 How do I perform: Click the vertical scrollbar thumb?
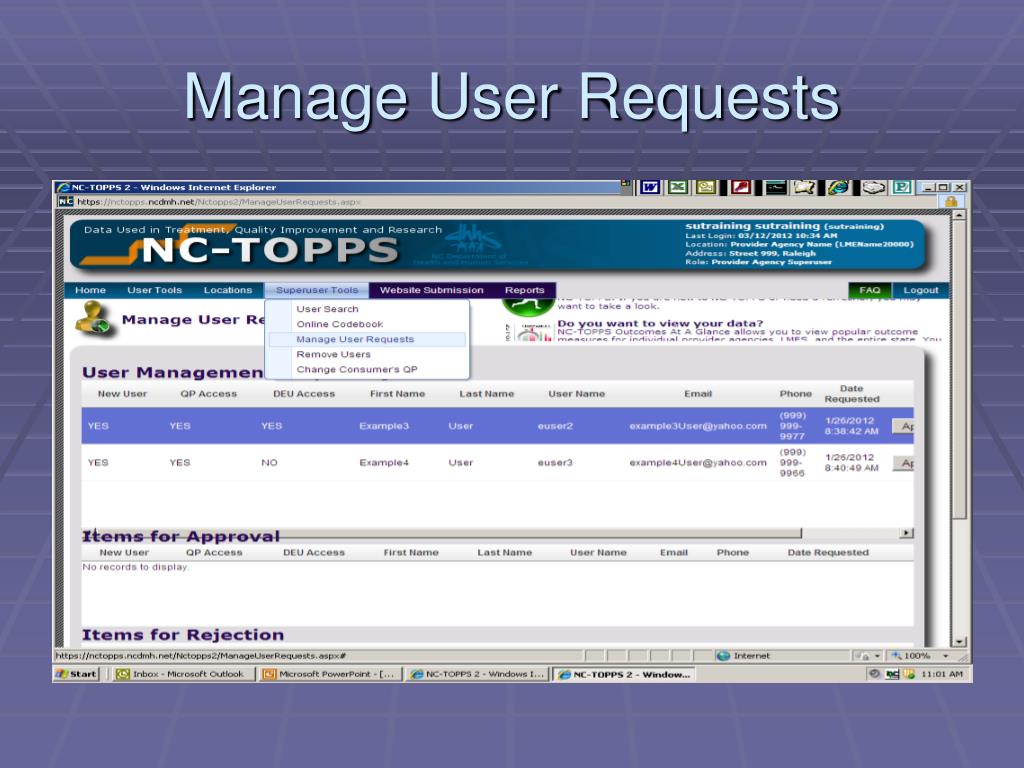pyautogui.click(x=958, y=370)
